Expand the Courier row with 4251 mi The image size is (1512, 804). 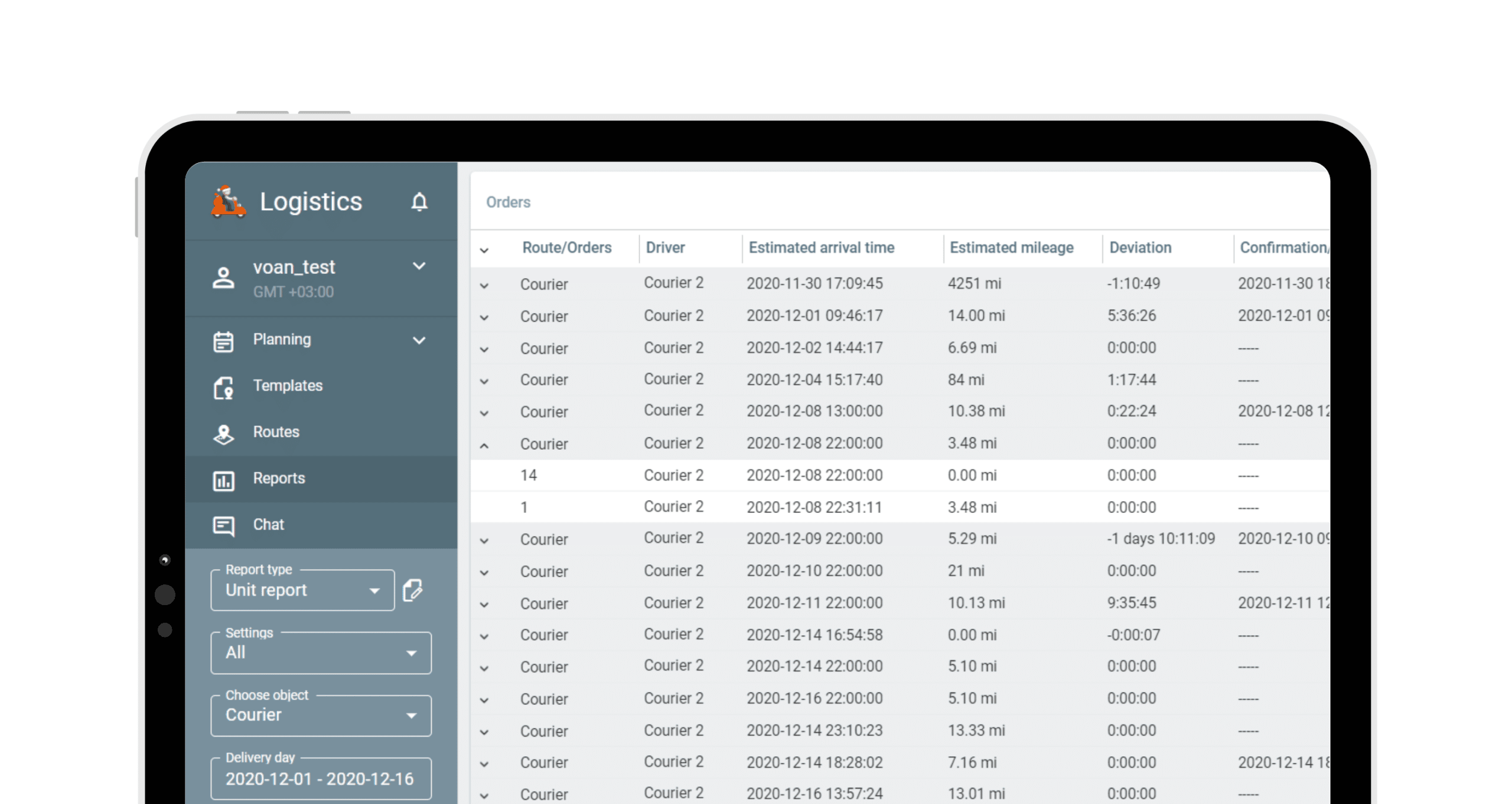click(484, 286)
